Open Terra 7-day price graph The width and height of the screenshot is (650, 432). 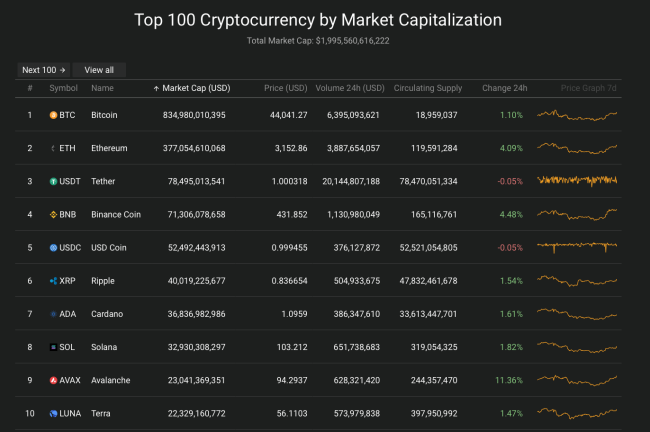click(577, 413)
